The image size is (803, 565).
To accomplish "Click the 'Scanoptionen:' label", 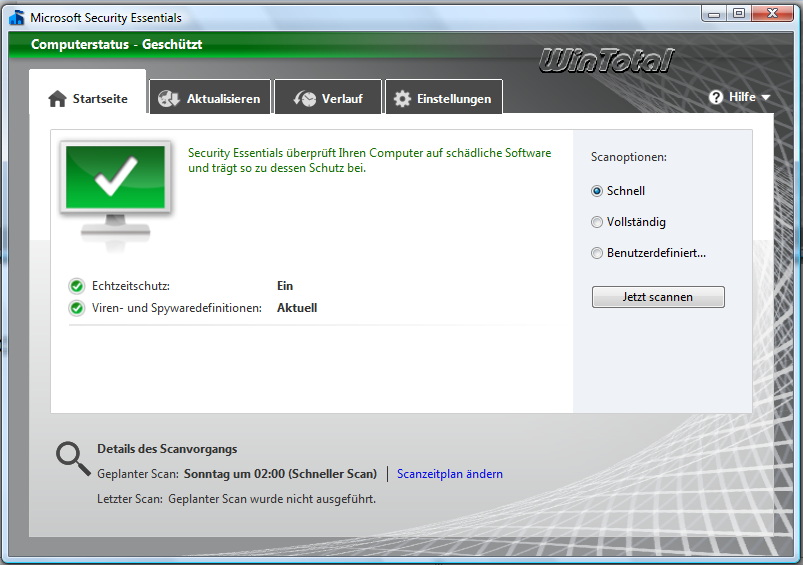I will [629, 157].
